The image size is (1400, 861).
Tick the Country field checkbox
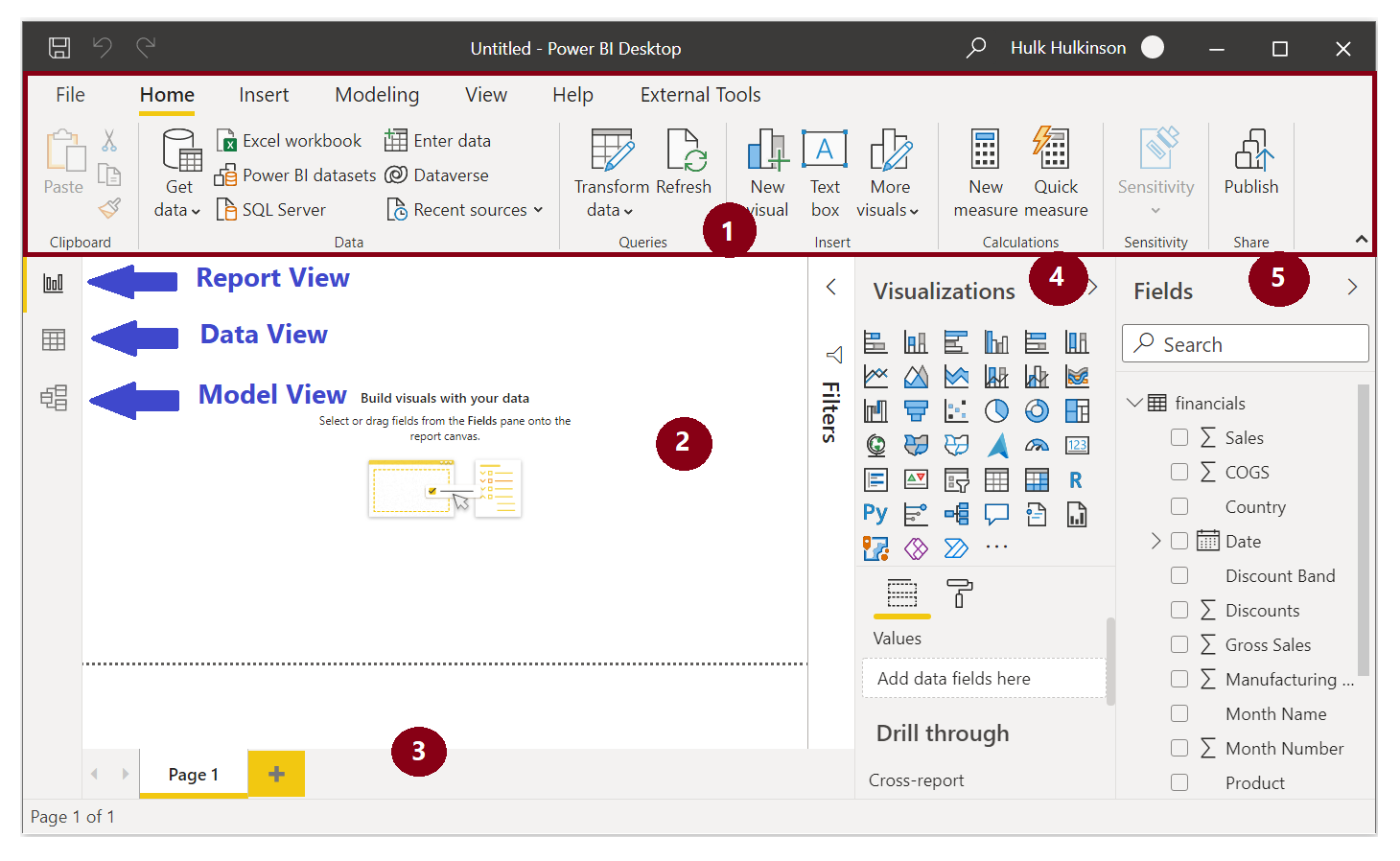1179,506
